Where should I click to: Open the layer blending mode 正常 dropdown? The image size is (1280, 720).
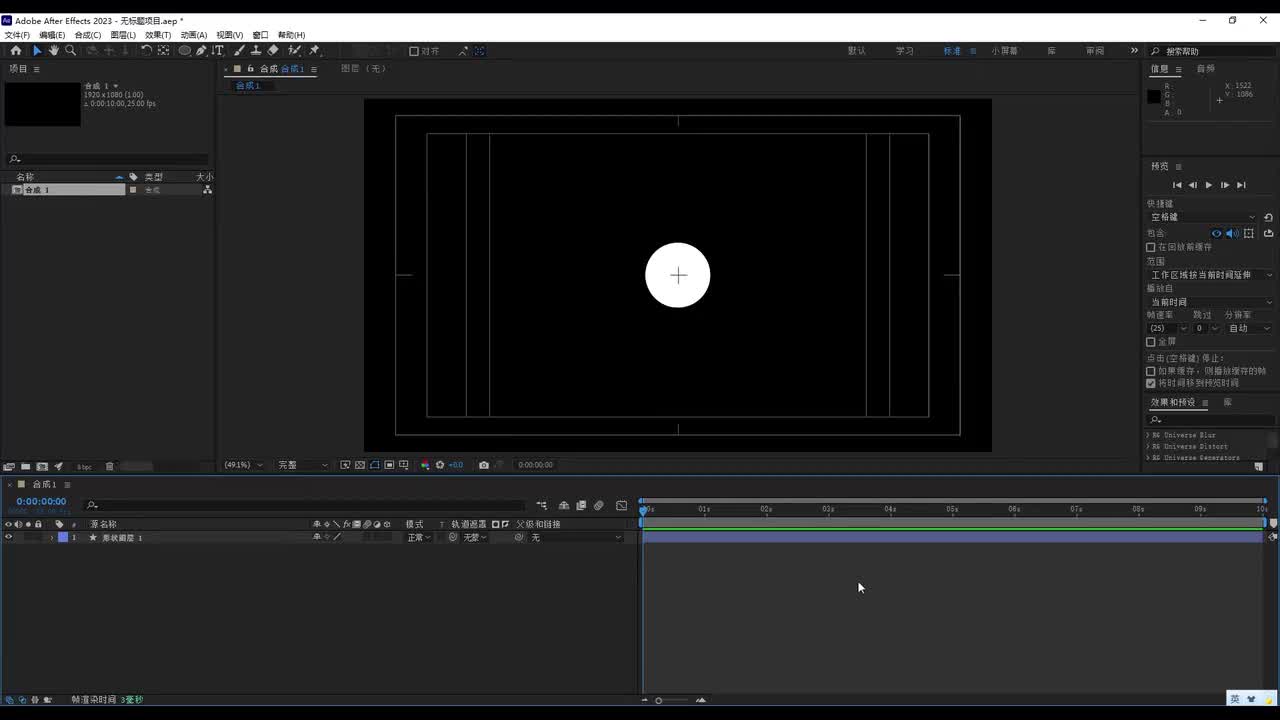point(418,538)
